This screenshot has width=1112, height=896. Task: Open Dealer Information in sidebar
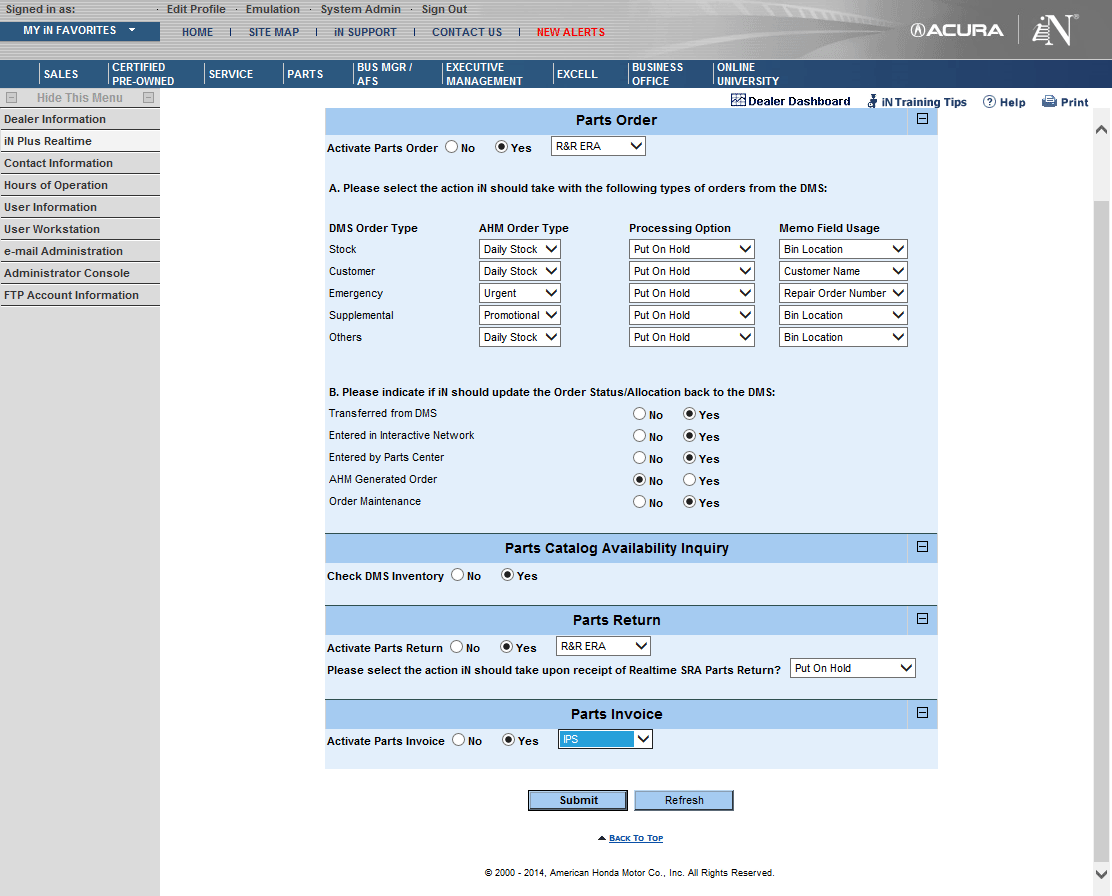pos(79,119)
